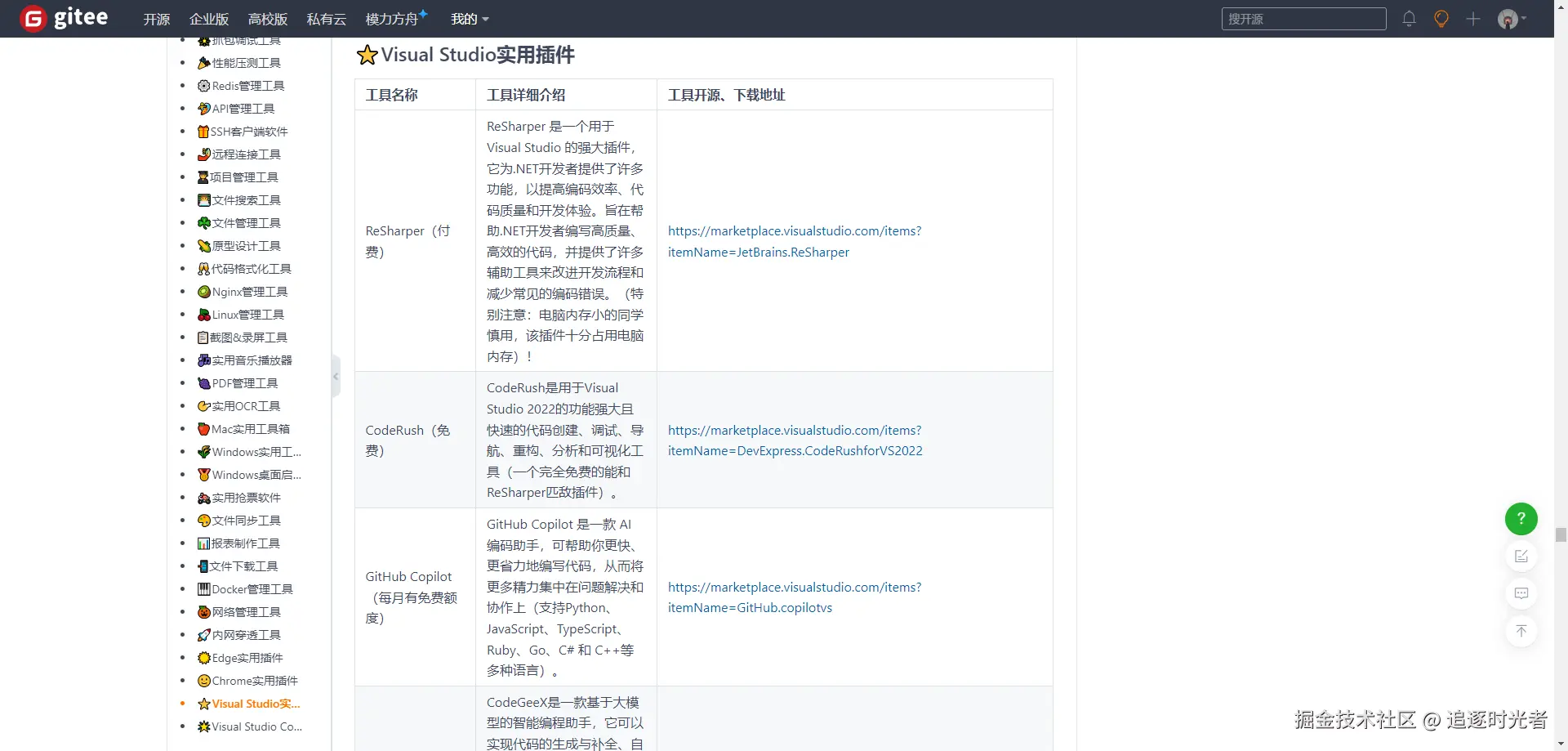Screen dimensions: 1568x751
Task: Click the page vertical scrollbar thumb
Action: (1561, 534)
